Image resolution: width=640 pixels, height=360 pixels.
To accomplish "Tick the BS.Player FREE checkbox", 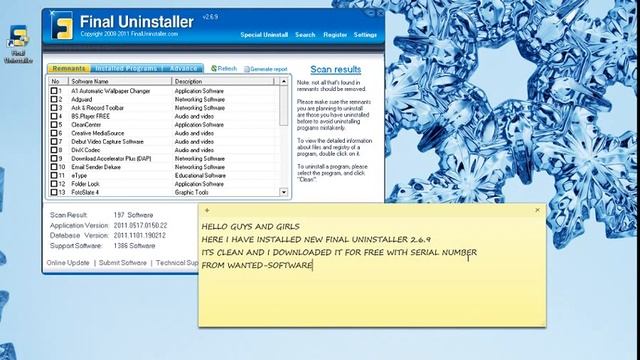I will point(54,116).
